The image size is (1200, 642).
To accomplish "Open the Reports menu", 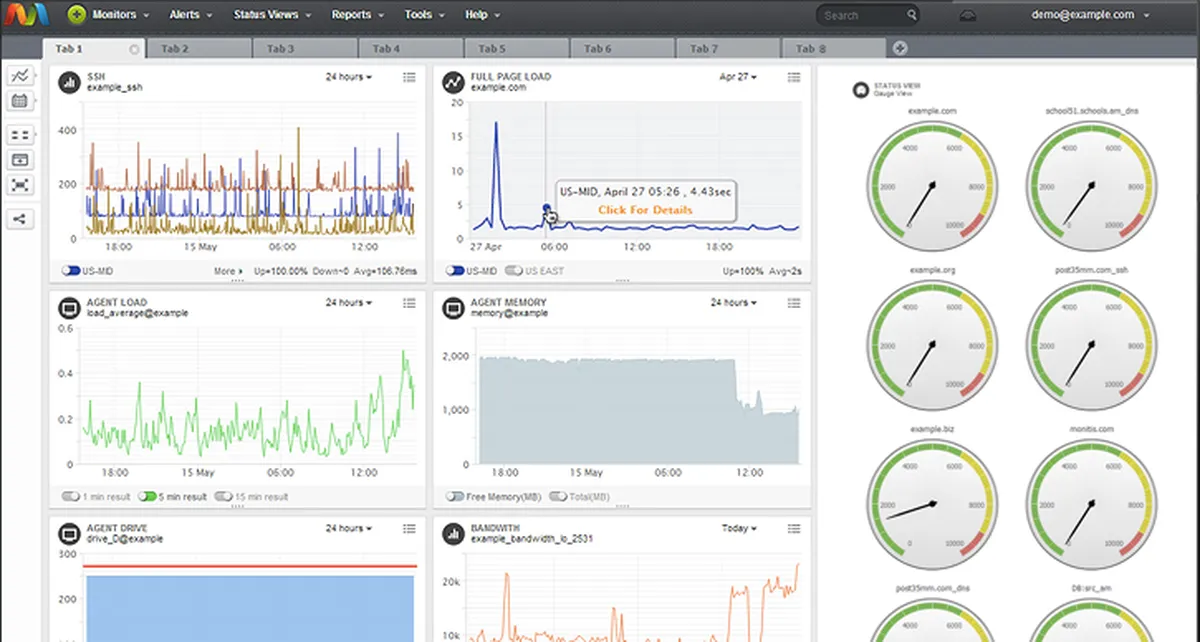I will [357, 15].
